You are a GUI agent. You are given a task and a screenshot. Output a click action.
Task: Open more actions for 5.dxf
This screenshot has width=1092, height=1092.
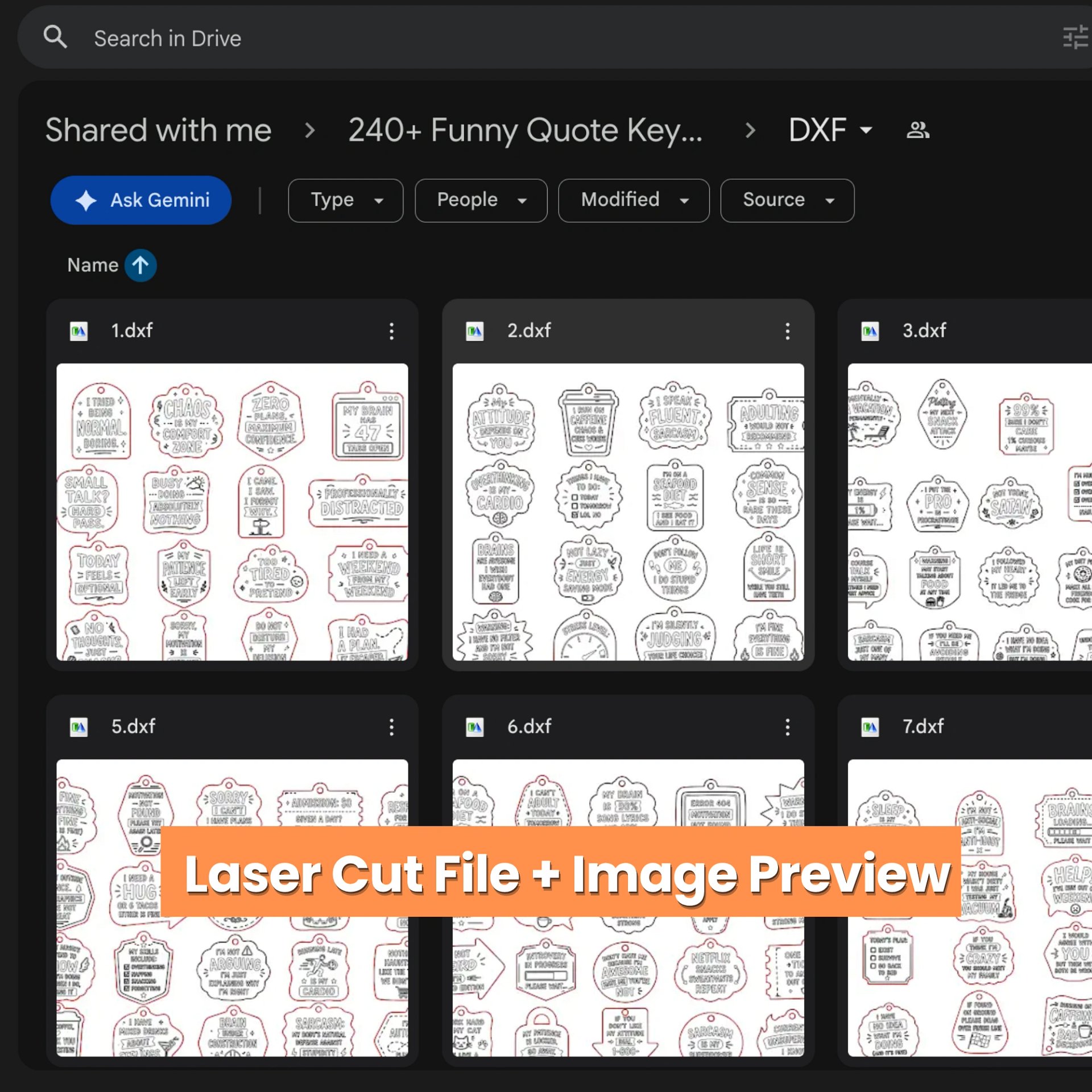[x=391, y=727]
